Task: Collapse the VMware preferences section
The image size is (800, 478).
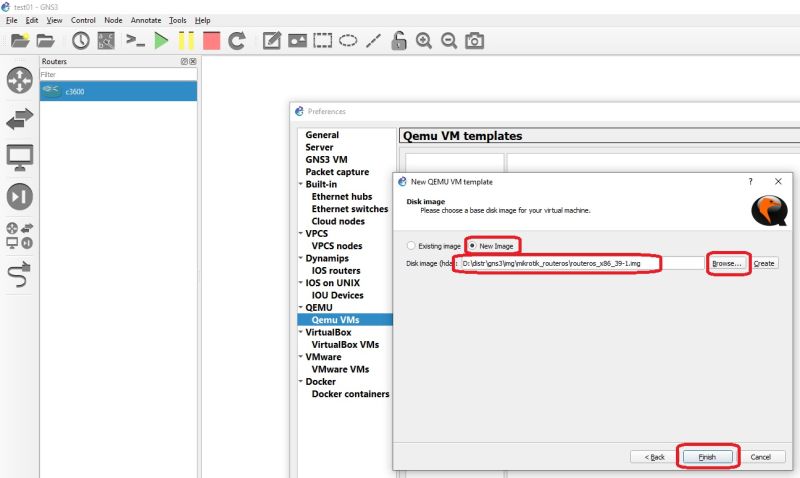Action: tap(301, 356)
